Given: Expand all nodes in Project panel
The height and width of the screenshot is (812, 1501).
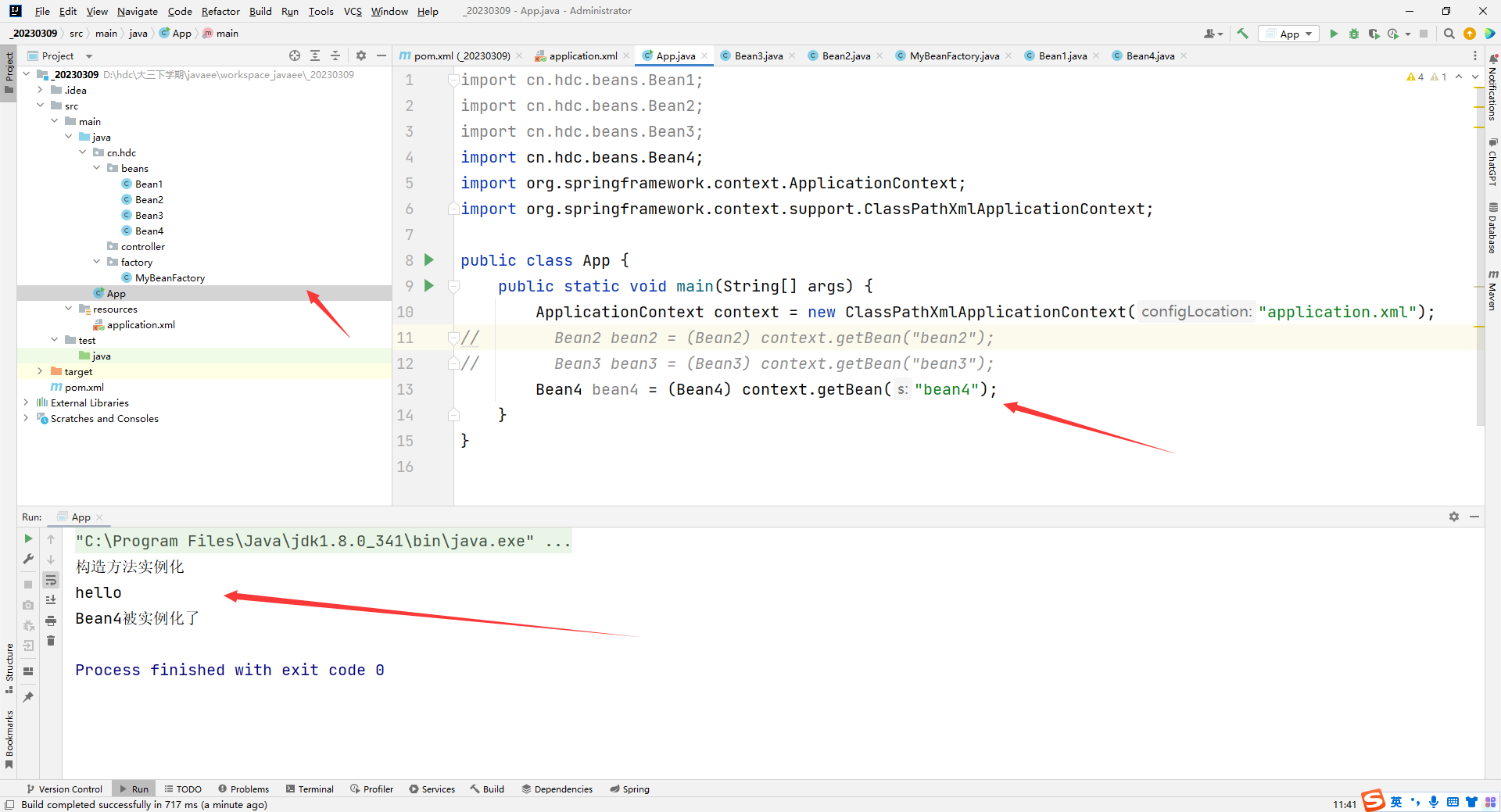Looking at the screenshot, I should (x=315, y=55).
